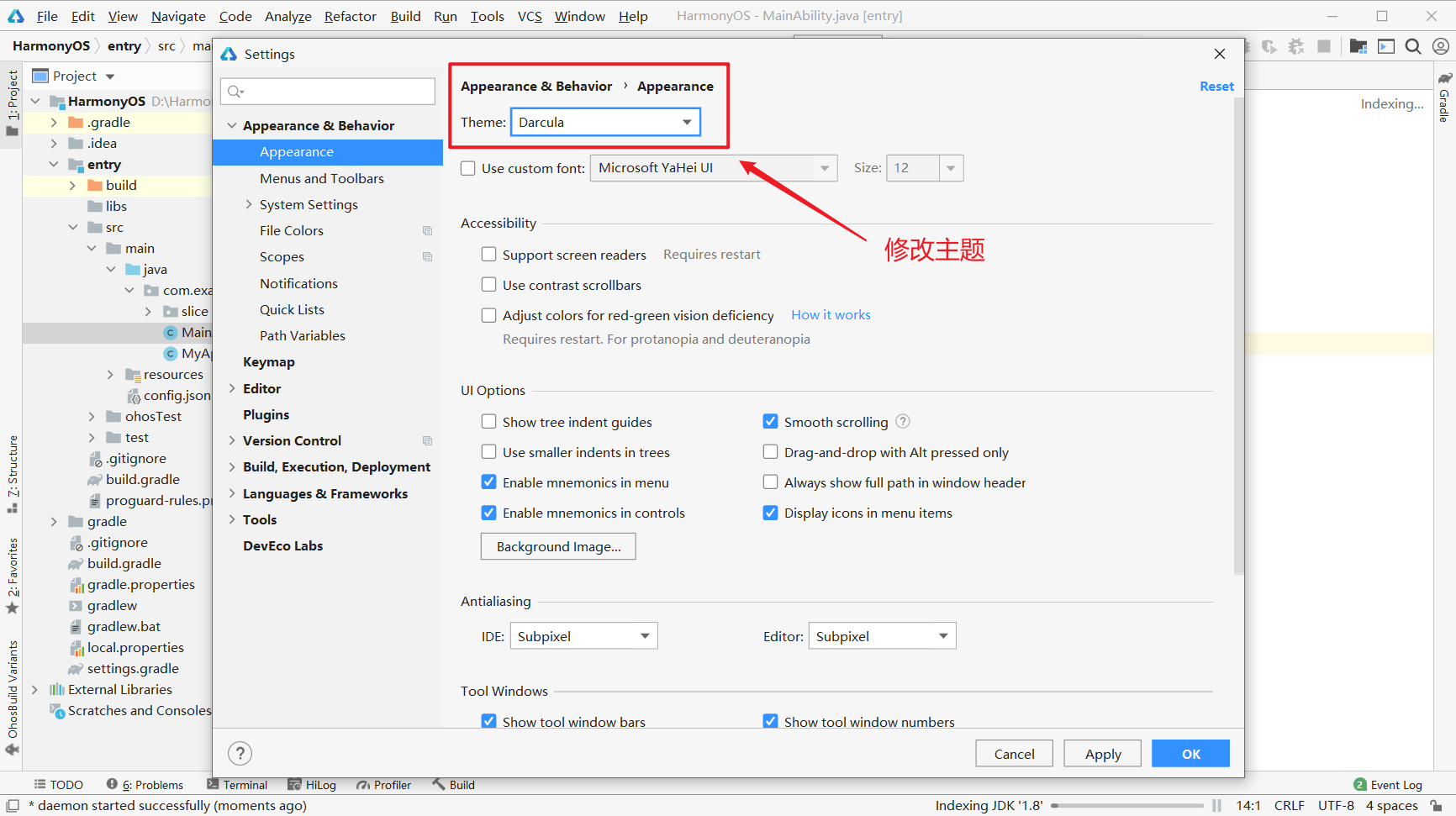Uncheck Smooth scrolling checkbox

pos(770,421)
